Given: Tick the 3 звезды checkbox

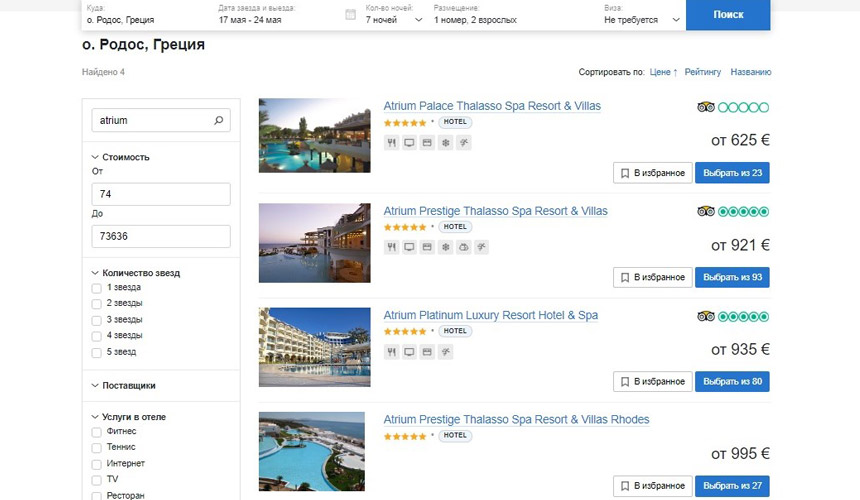Looking at the screenshot, I should [x=97, y=320].
